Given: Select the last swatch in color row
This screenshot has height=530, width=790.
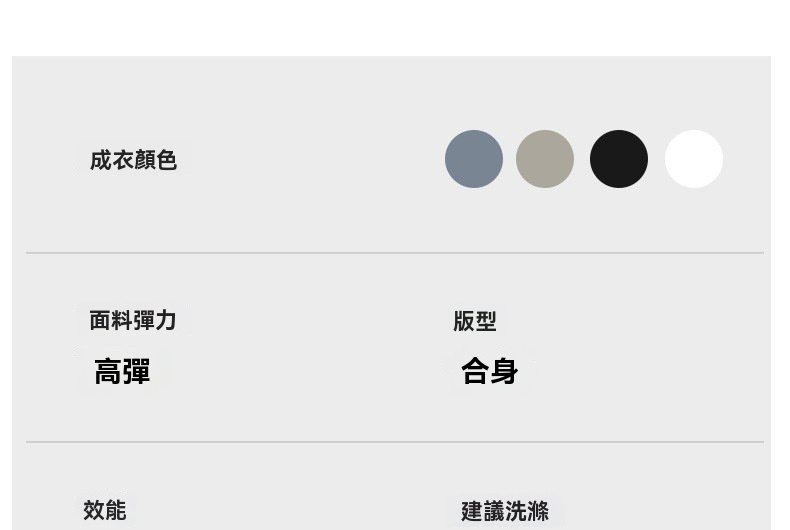Looking at the screenshot, I should pyautogui.click(x=694, y=159).
